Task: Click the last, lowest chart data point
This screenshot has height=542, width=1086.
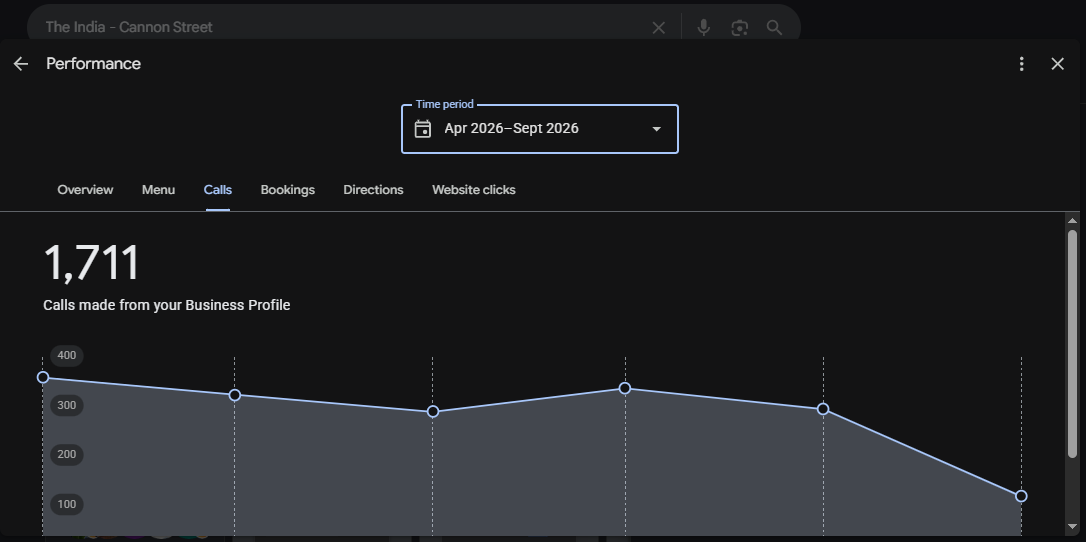Action: click(x=1021, y=496)
